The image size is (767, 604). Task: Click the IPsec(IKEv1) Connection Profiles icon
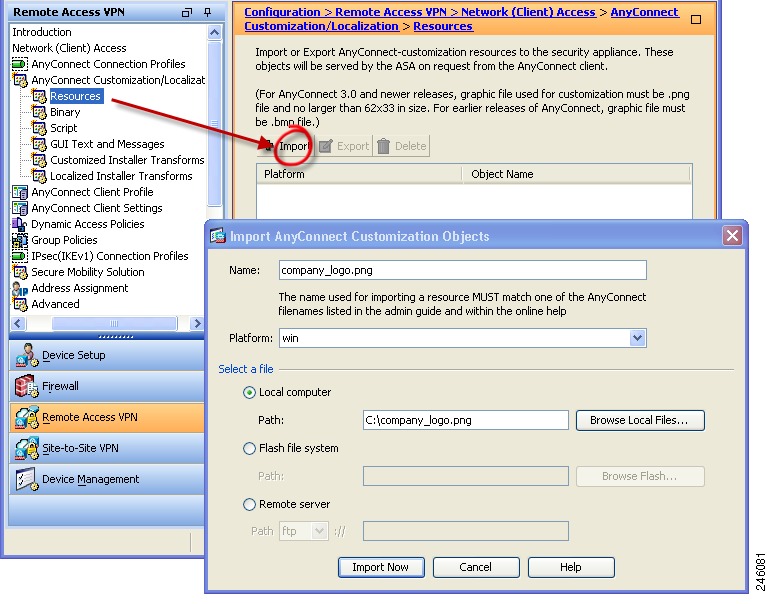[x=20, y=256]
